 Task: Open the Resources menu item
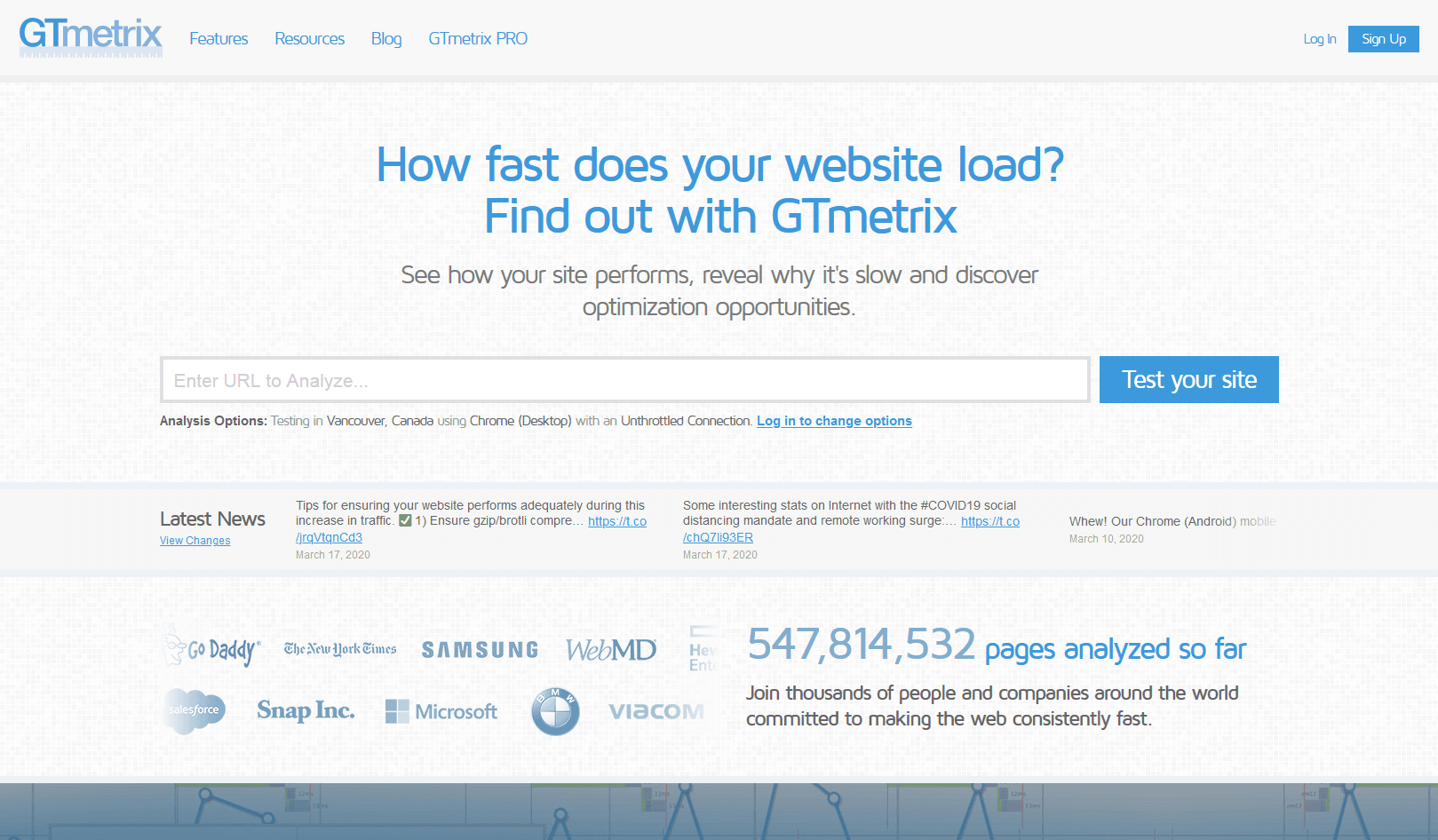click(309, 39)
